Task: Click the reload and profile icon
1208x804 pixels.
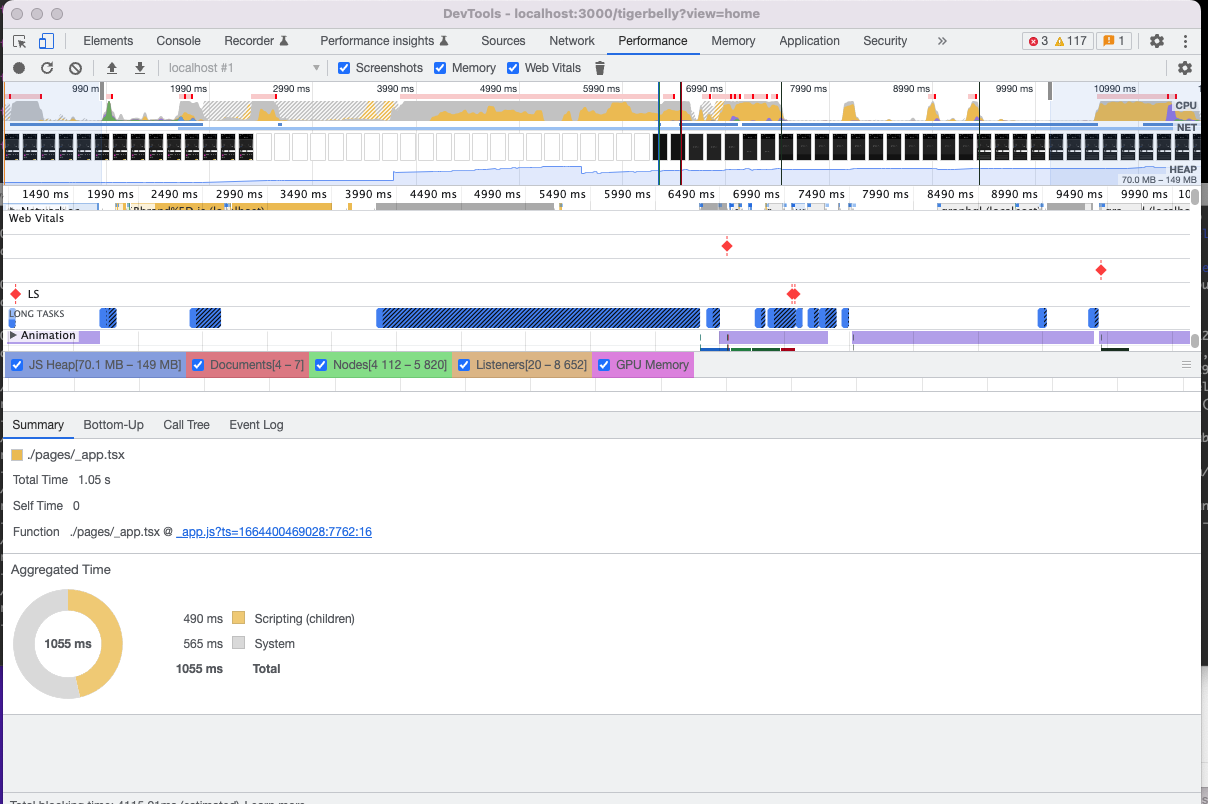Action: tap(47, 68)
